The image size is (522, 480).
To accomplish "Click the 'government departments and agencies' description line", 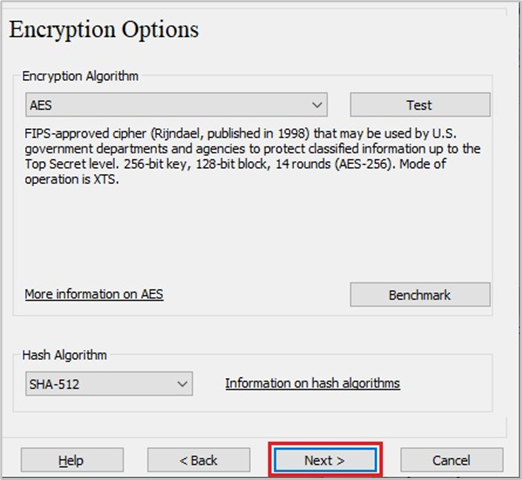I will 252,149.
